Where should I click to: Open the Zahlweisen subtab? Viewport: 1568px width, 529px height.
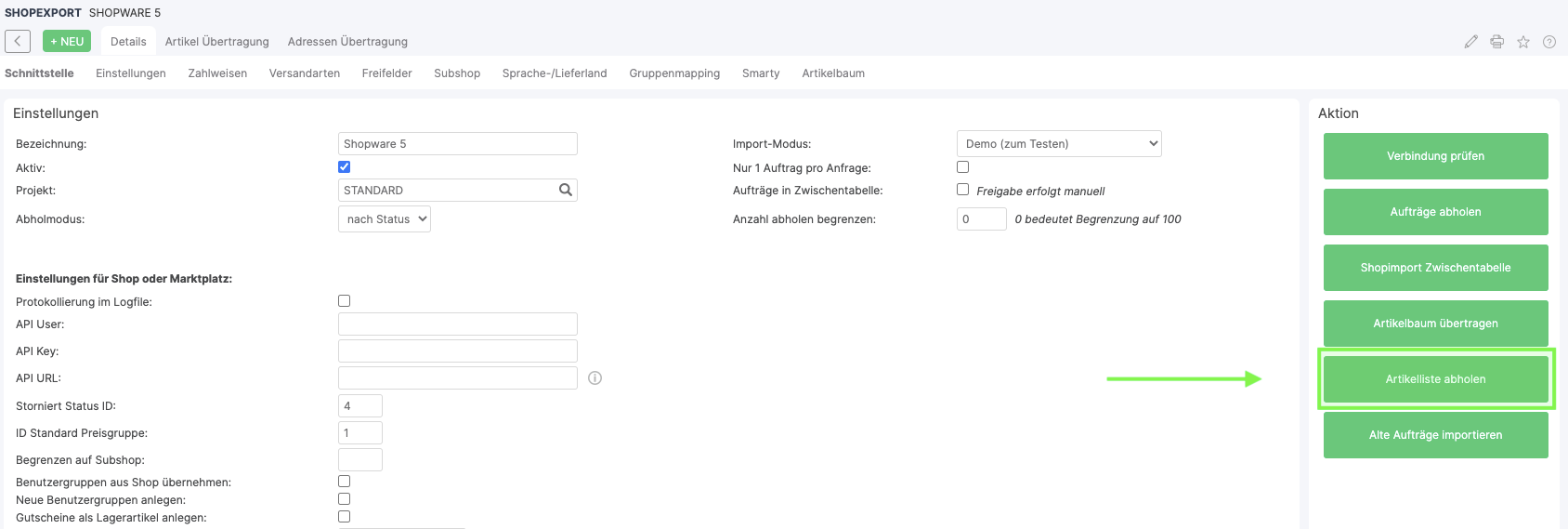pos(217,73)
